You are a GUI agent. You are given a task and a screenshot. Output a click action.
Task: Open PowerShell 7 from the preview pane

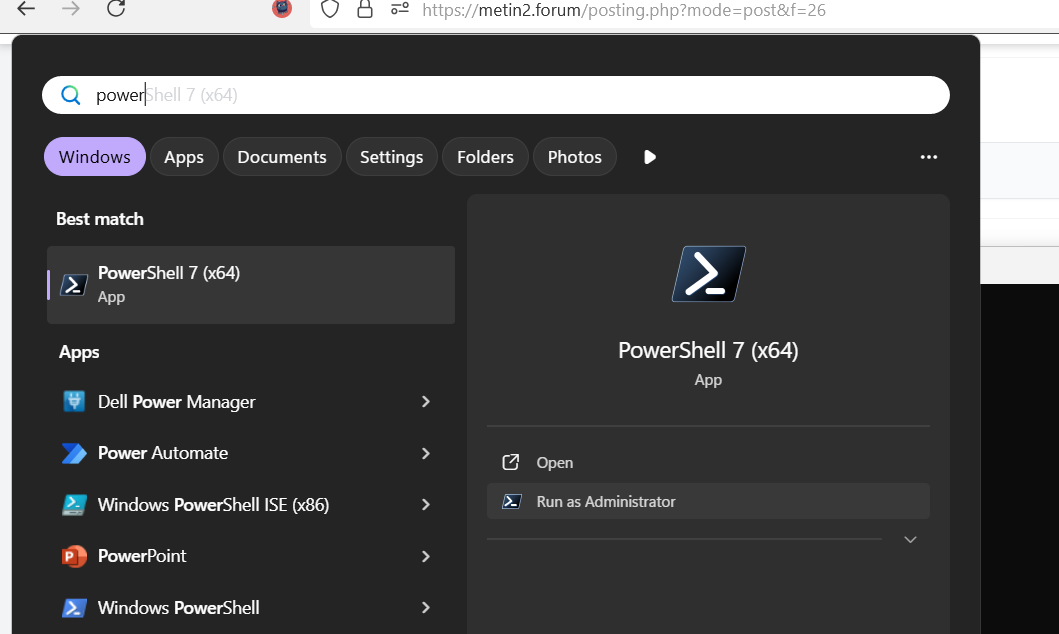click(554, 463)
